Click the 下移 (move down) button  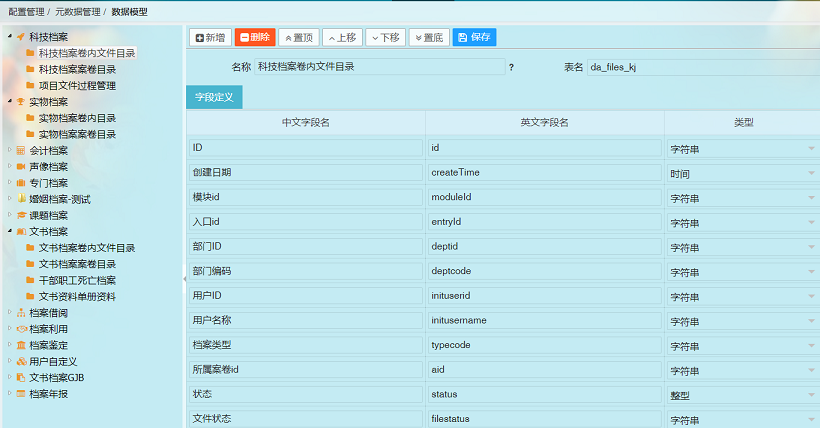coord(385,37)
